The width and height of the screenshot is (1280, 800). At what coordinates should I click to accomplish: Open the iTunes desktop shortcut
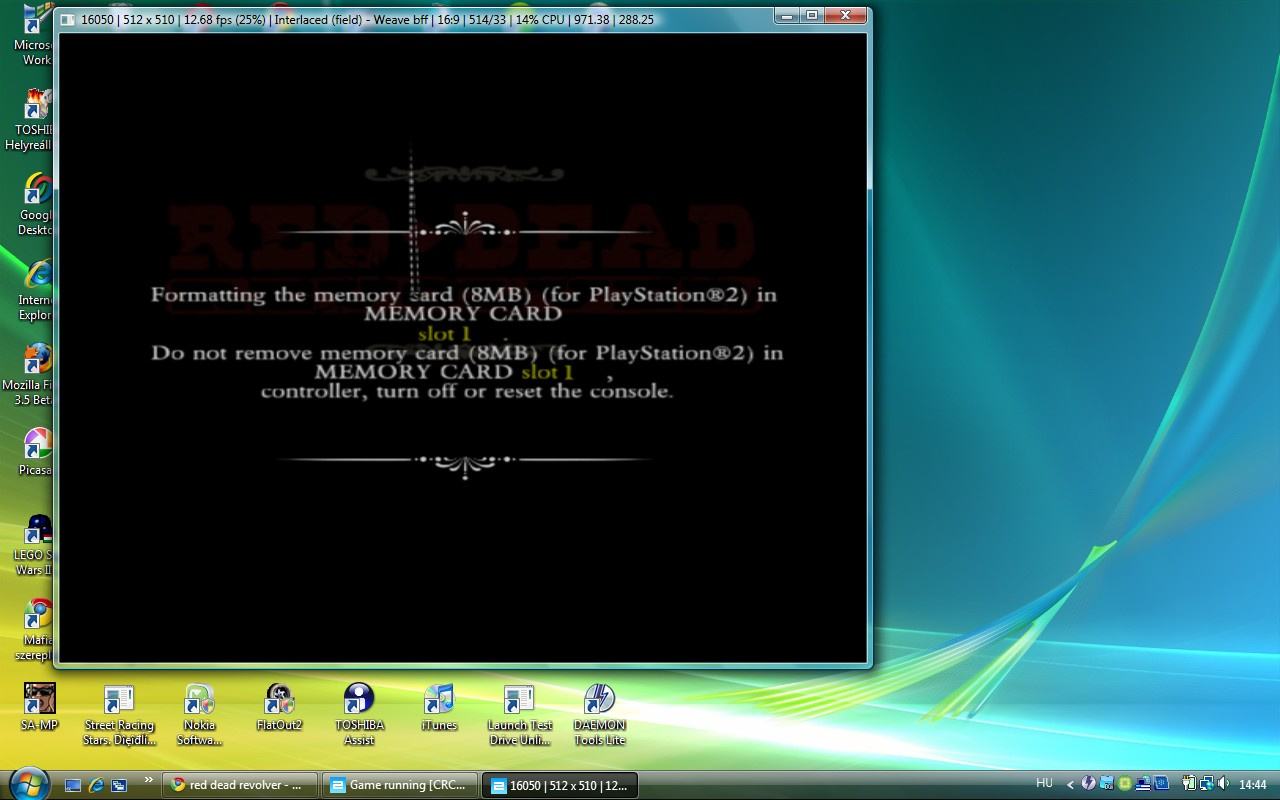439,707
